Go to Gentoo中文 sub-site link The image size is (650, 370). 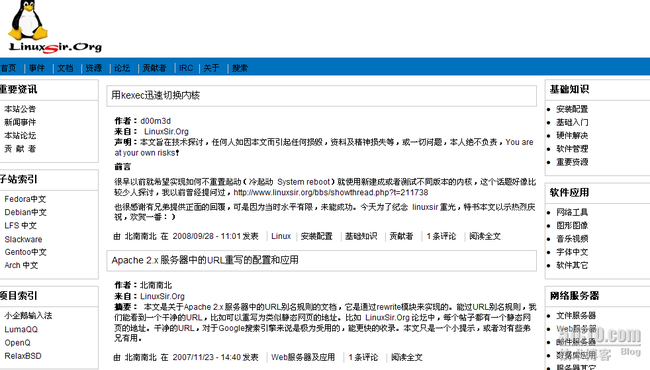click(x=25, y=252)
